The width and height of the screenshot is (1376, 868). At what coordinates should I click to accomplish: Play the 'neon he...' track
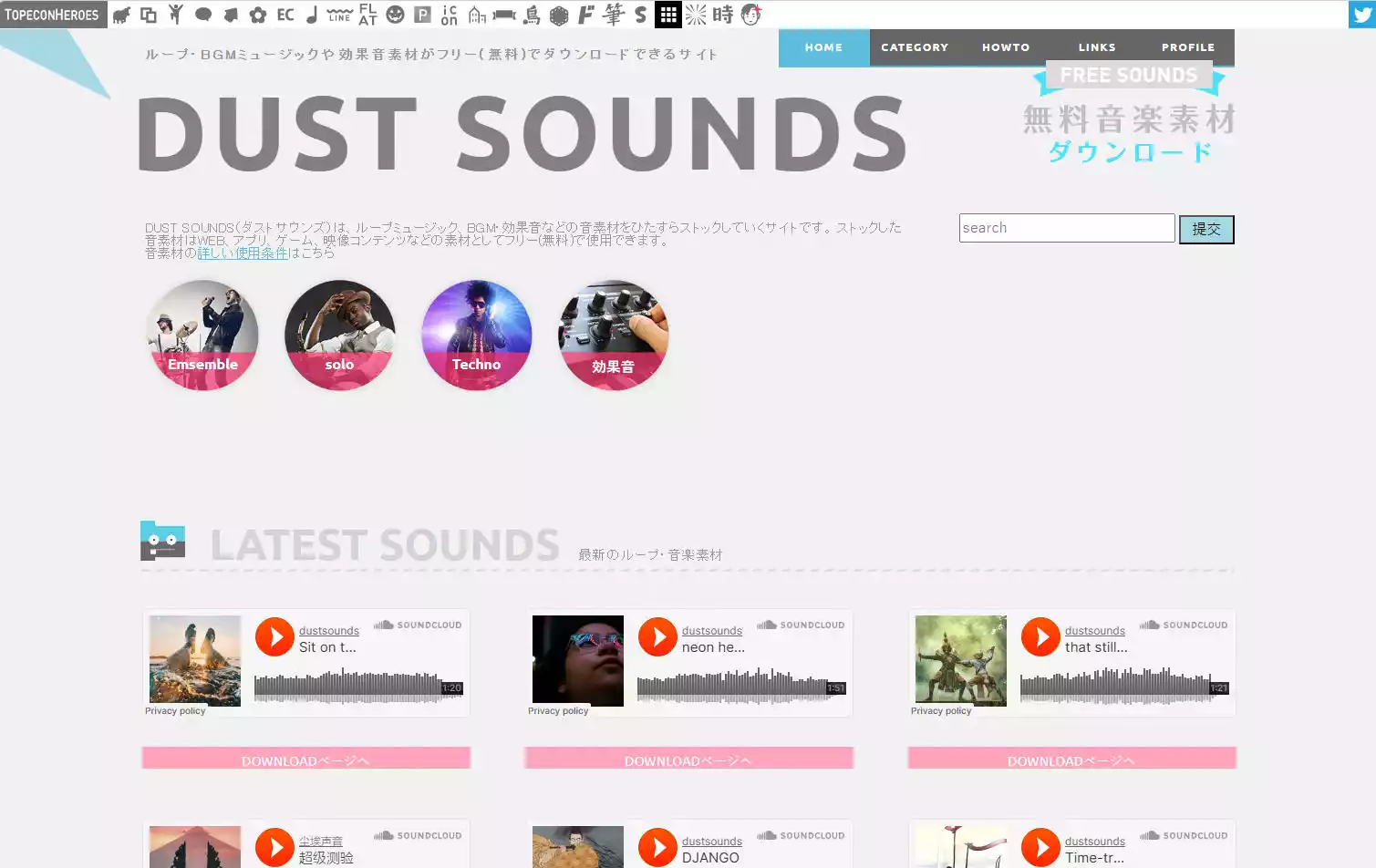pos(657,636)
